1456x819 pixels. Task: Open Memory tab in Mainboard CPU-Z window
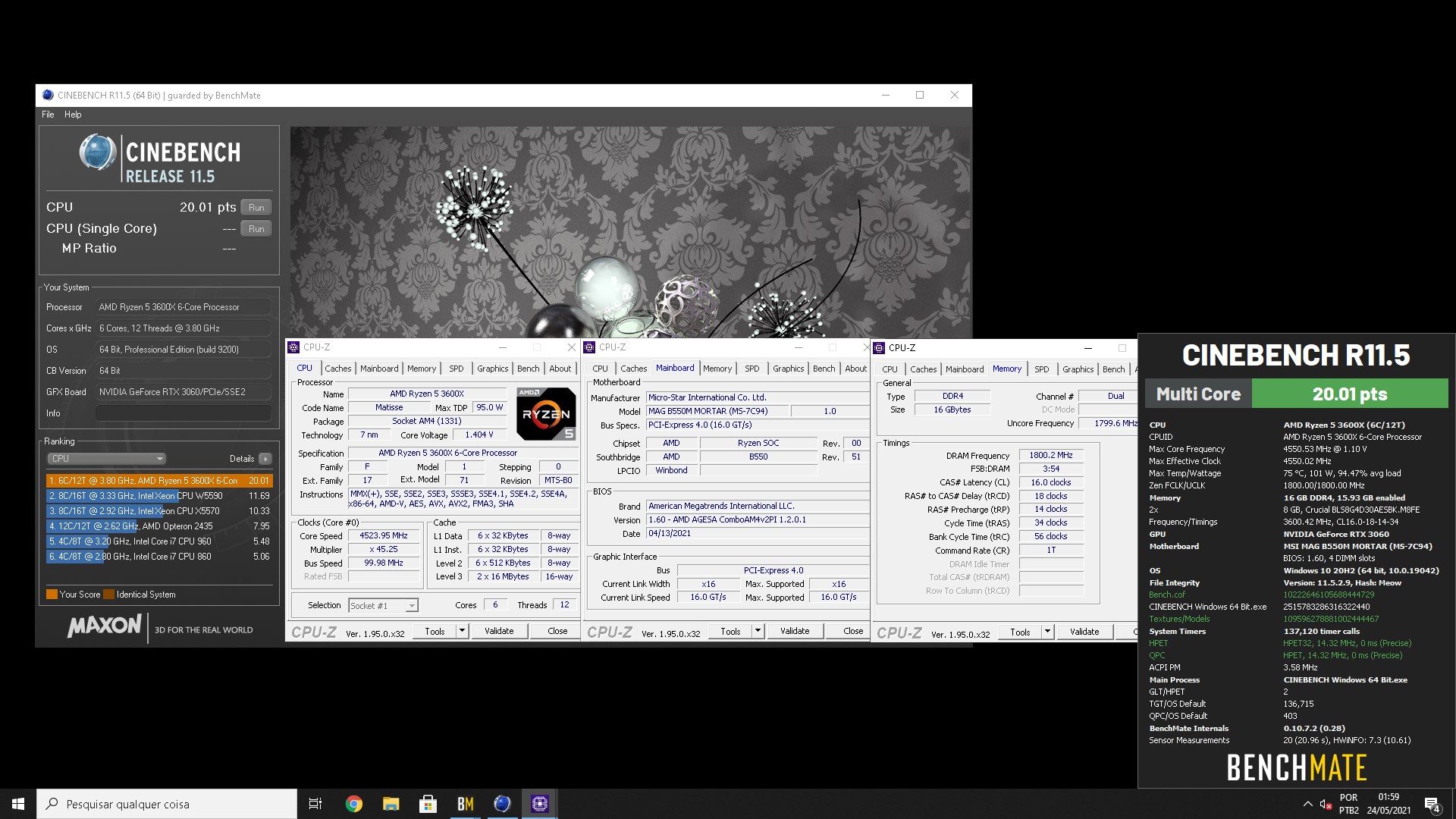click(717, 369)
